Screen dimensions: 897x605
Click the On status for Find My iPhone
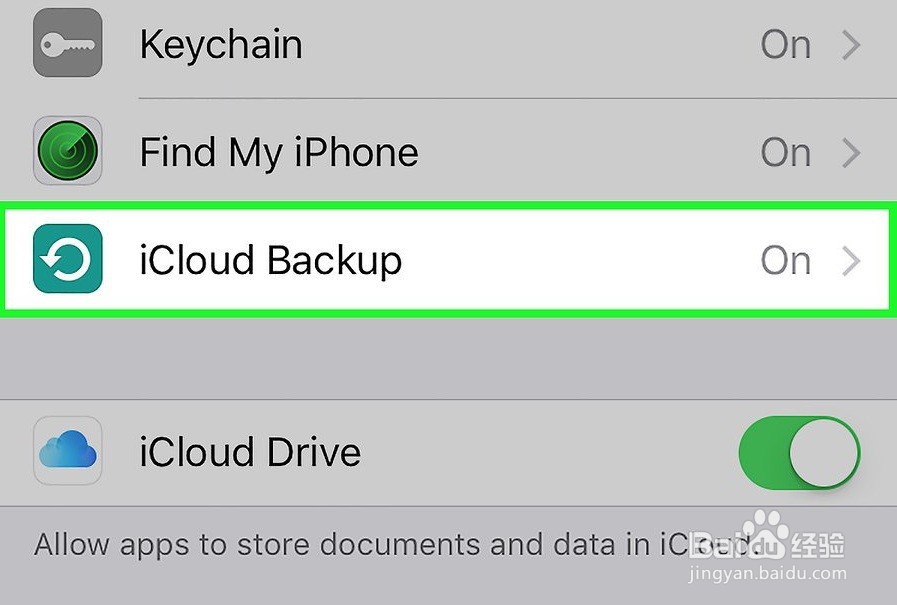click(785, 153)
